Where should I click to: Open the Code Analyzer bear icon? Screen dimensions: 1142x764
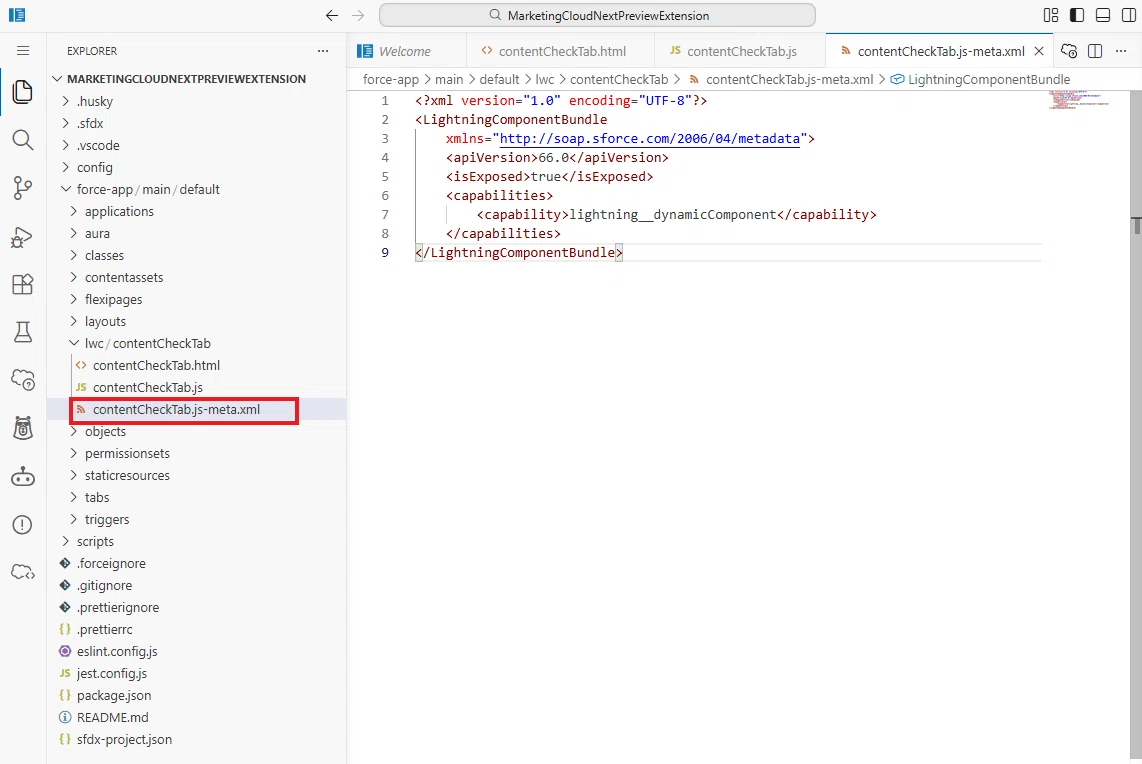23,428
